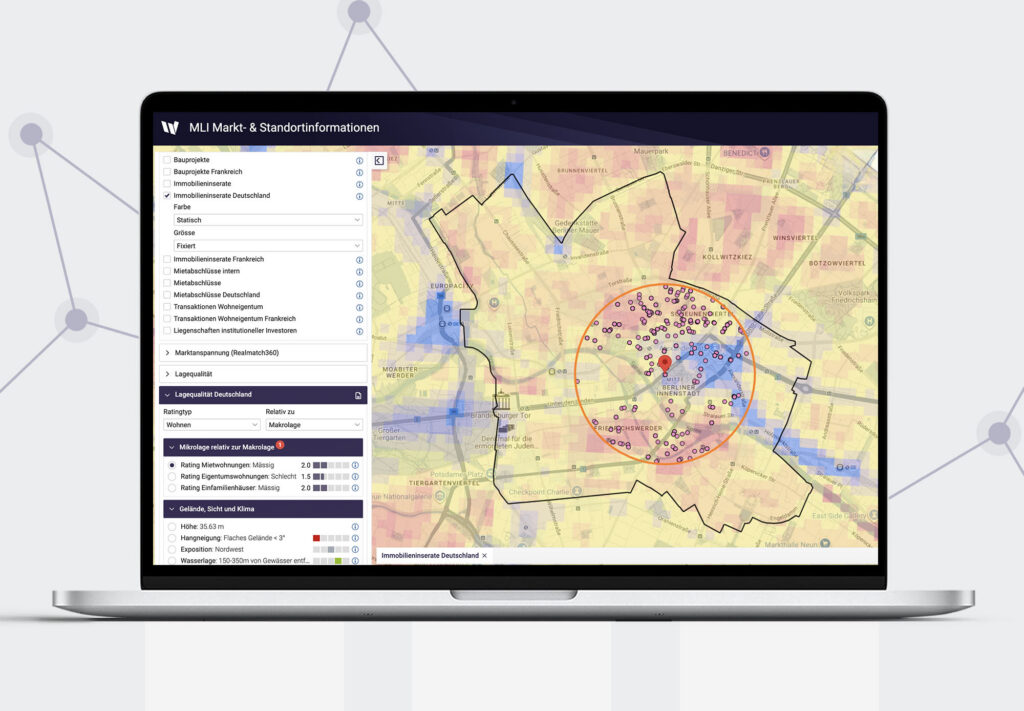
Task: Click the red location pin on map
Action: point(663,365)
